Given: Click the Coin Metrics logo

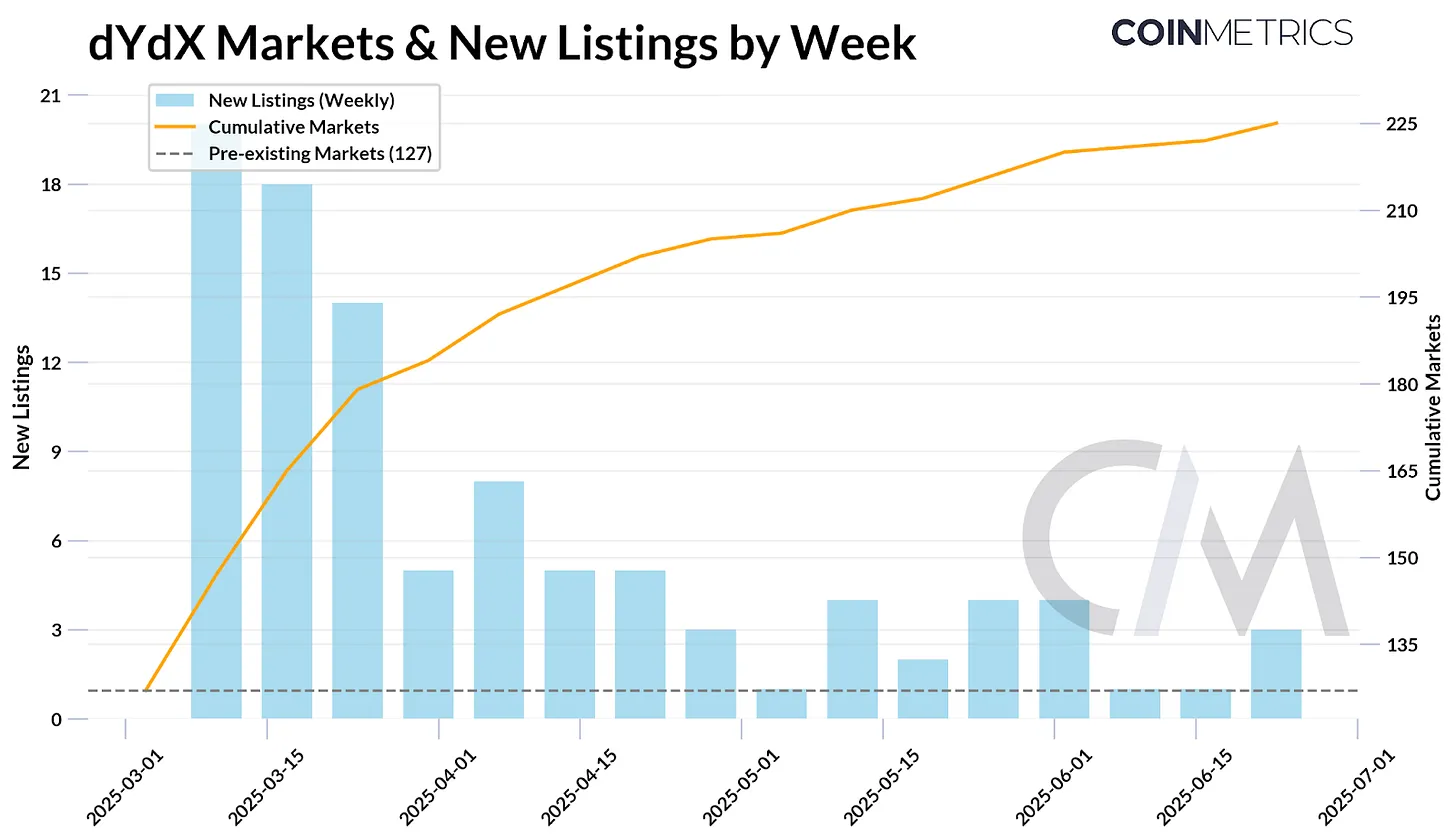Looking at the screenshot, I should click(x=1232, y=33).
